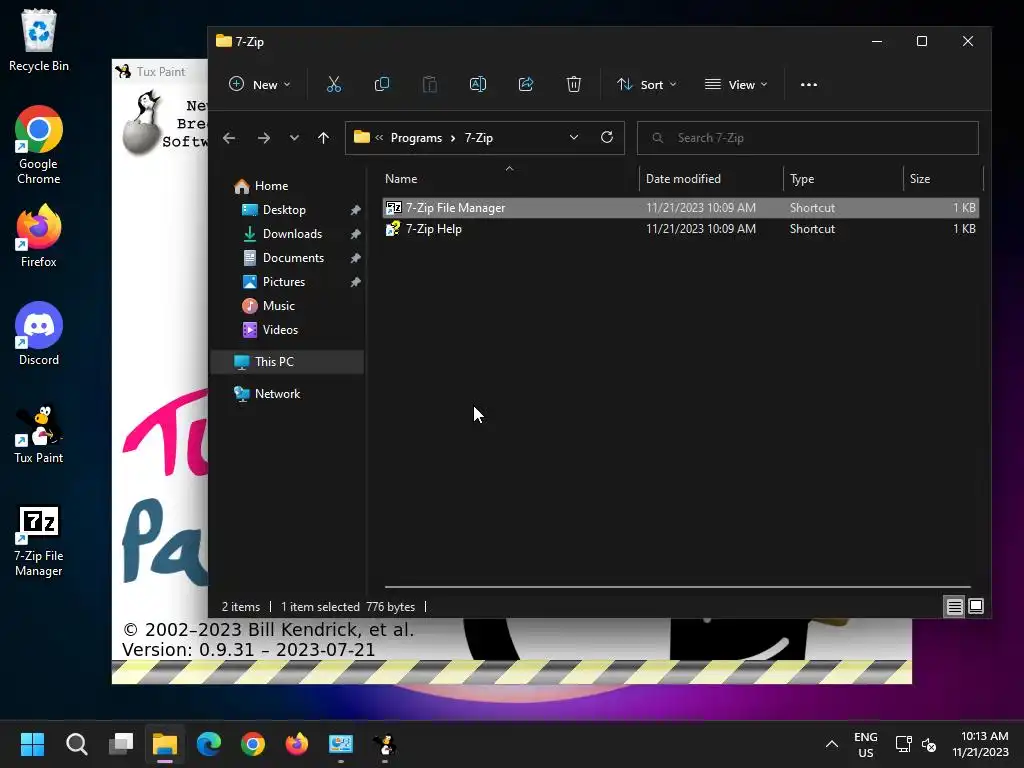Image resolution: width=1024 pixels, height=768 pixels.
Task: Click the double-chevron before Programs in address bar
Action: tap(379, 137)
